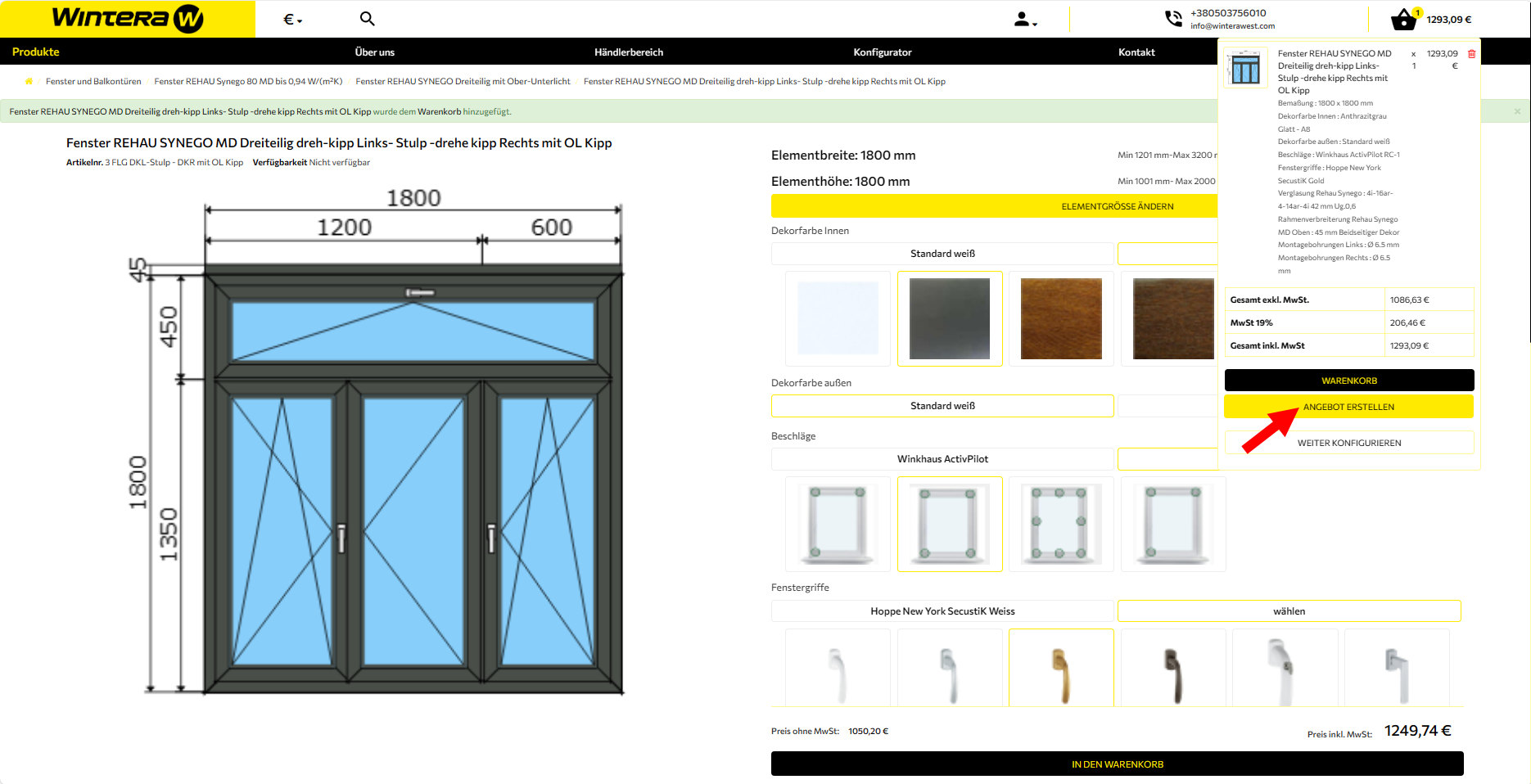This screenshot has height=784, width=1531.
Task: Select the gold window handle
Action: point(1061,675)
